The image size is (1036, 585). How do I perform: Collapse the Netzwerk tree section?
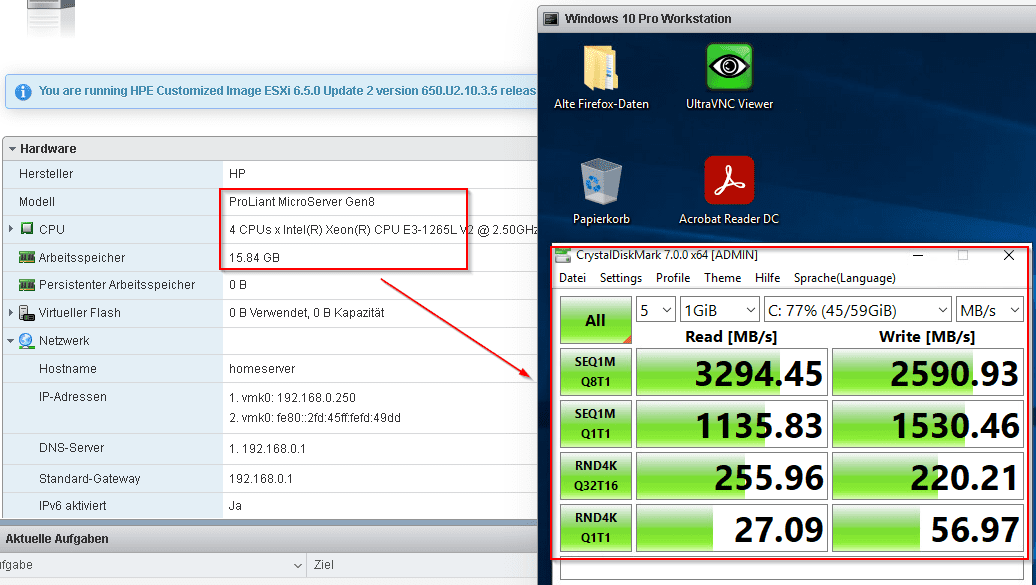tap(11, 341)
